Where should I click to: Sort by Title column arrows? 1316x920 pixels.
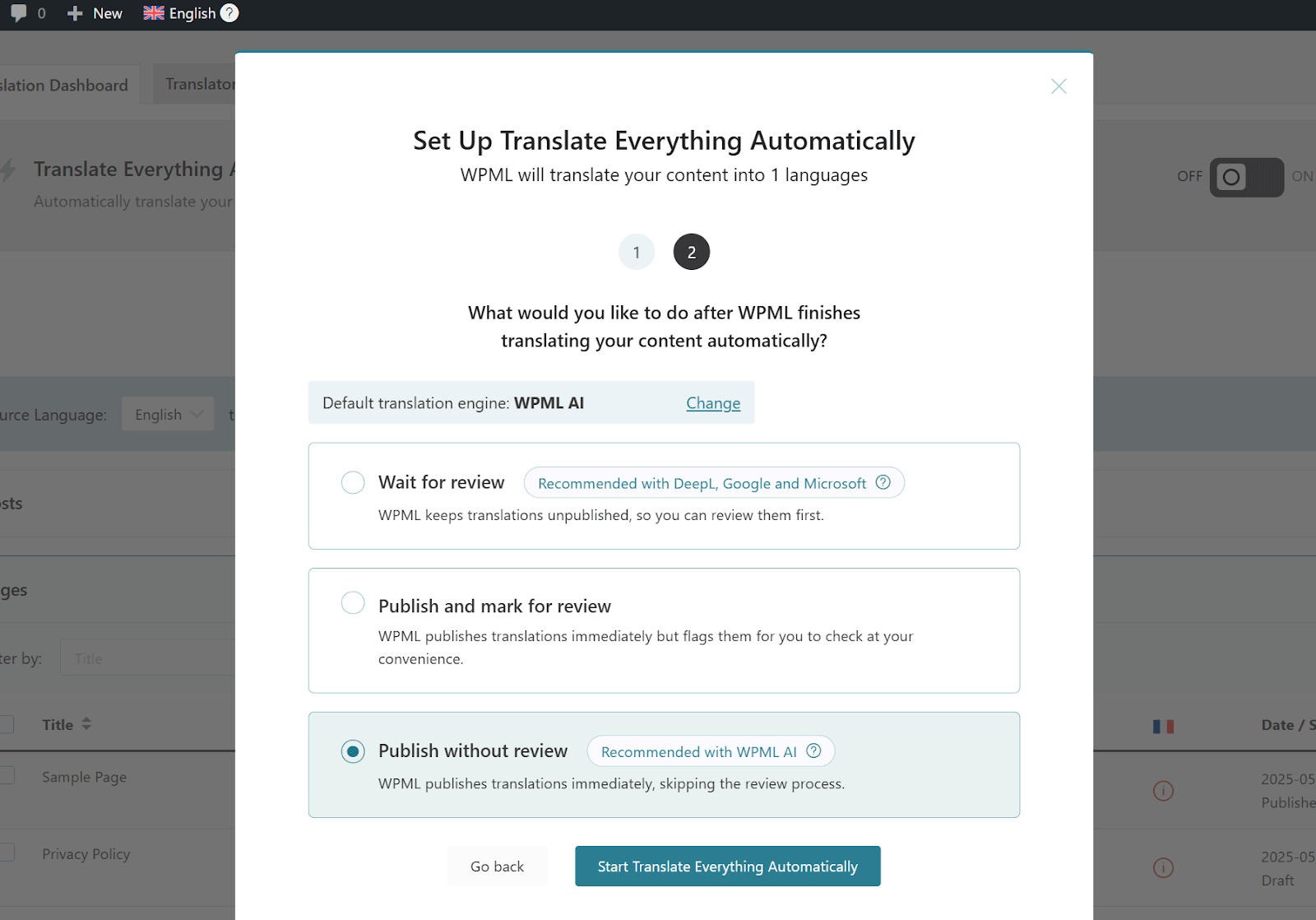[86, 724]
